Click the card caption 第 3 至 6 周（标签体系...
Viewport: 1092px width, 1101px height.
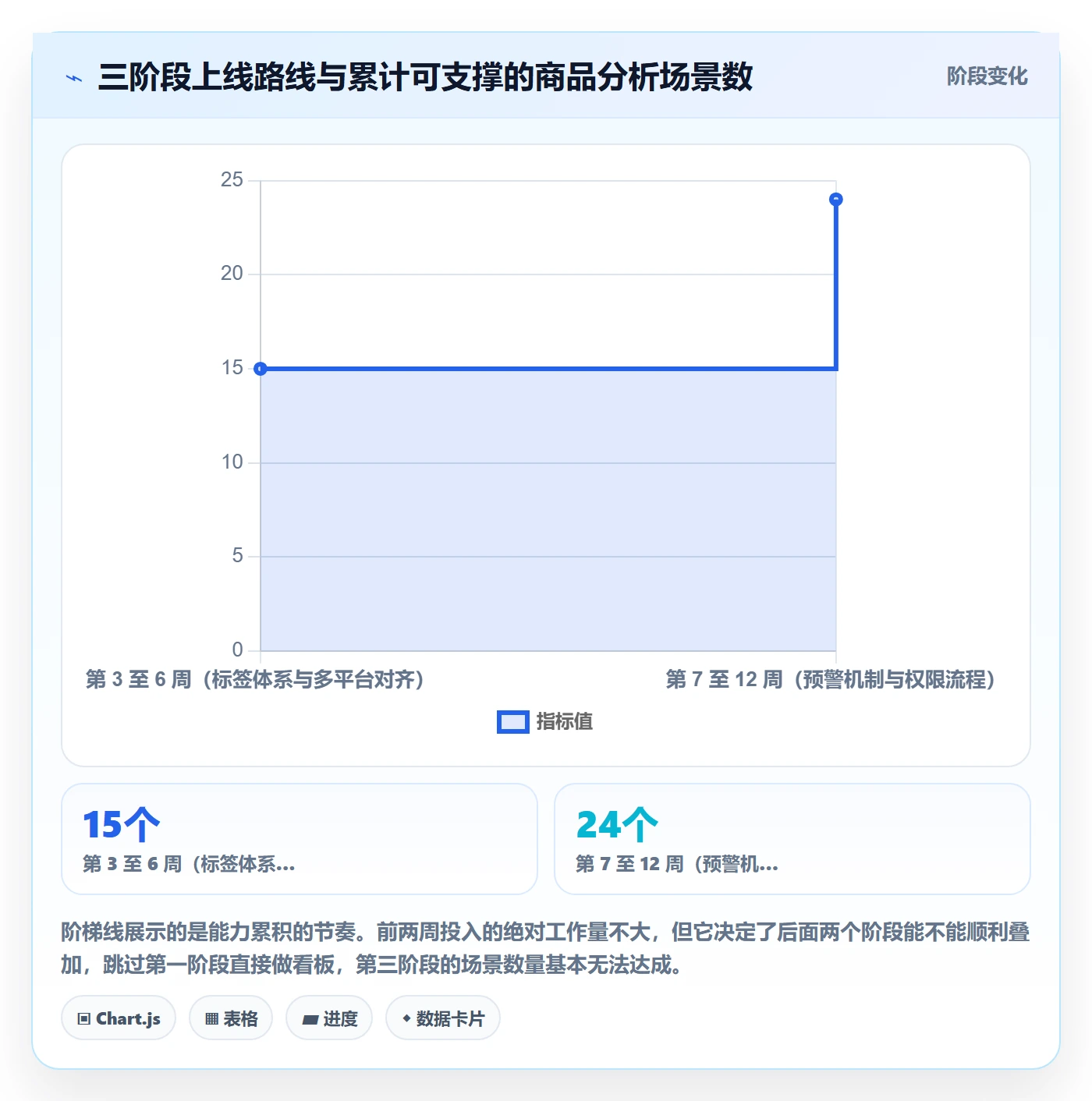coord(189,864)
